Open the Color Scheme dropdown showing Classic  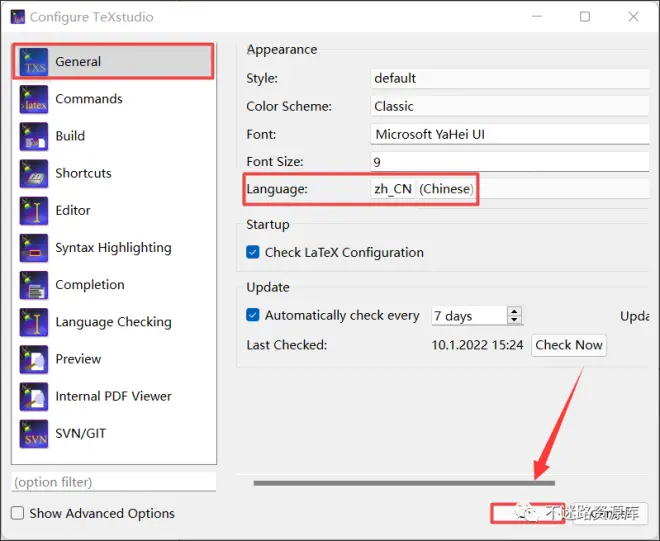pyautogui.click(x=510, y=106)
